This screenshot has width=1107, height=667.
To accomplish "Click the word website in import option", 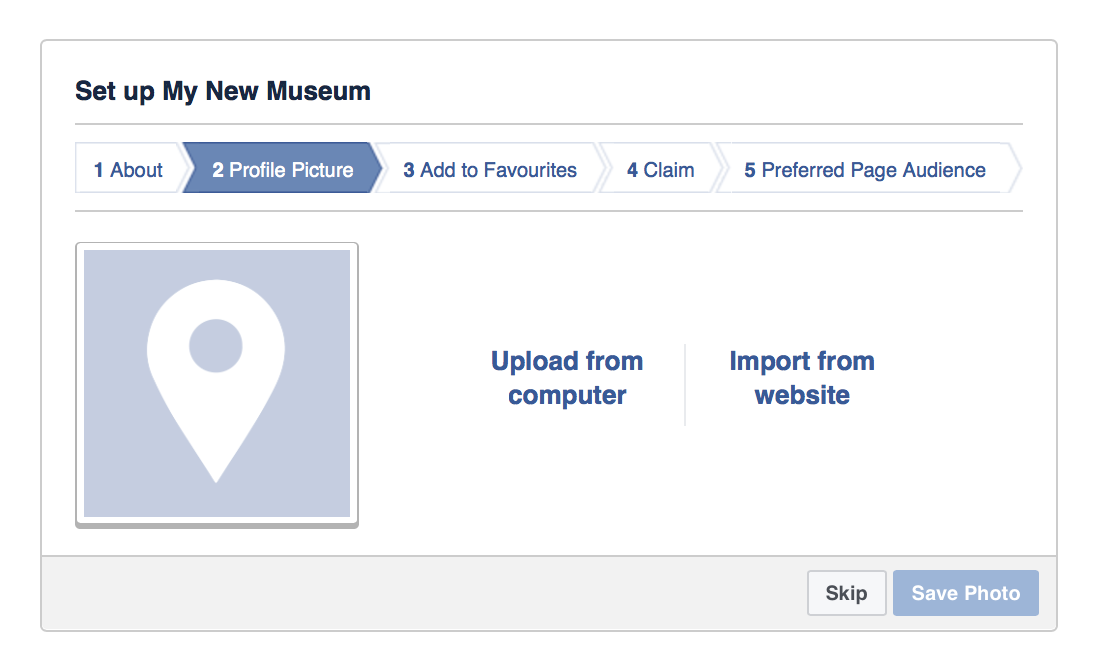I will pos(802,395).
